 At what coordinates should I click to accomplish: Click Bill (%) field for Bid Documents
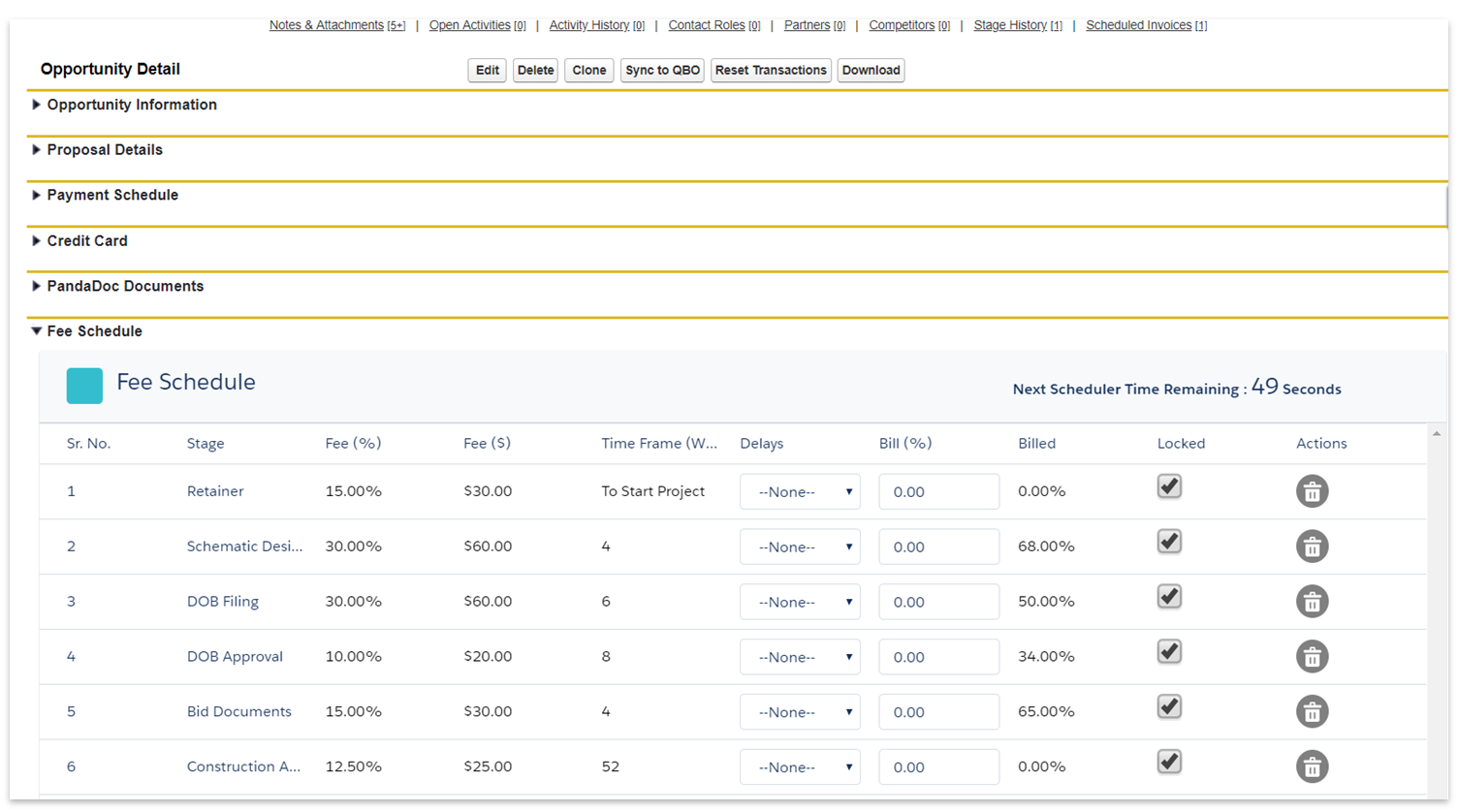tap(938, 712)
